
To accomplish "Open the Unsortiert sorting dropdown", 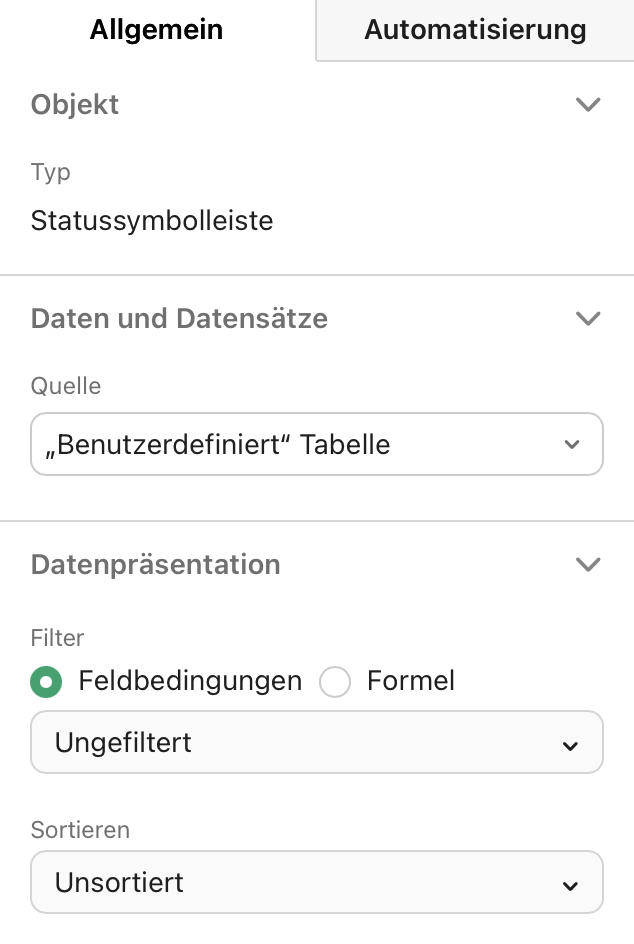I will point(317,882).
